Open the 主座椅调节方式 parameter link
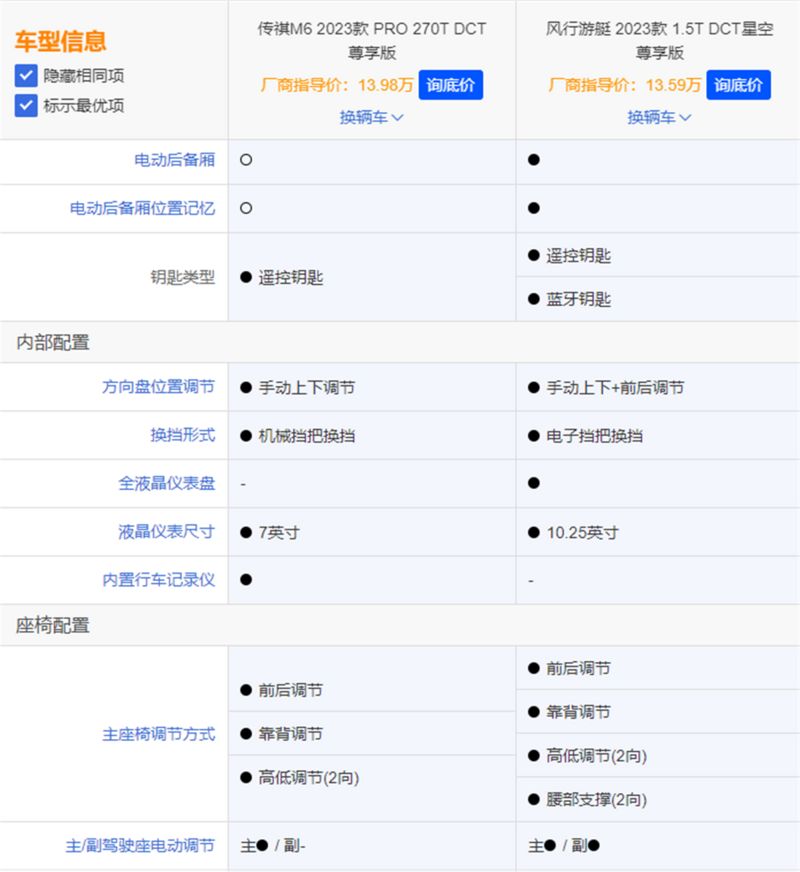Image resolution: width=800 pixels, height=872 pixels. tap(158, 734)
